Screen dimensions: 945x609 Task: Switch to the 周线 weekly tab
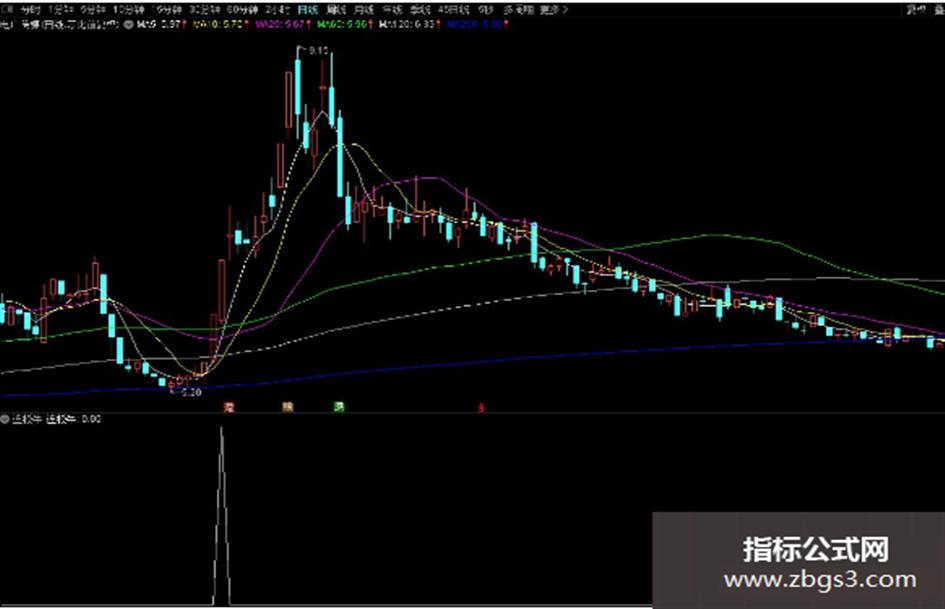(336, 10)
